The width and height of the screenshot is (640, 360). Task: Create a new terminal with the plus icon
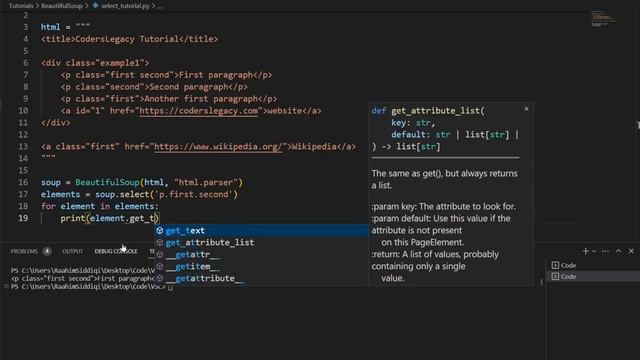pos(585,251)
